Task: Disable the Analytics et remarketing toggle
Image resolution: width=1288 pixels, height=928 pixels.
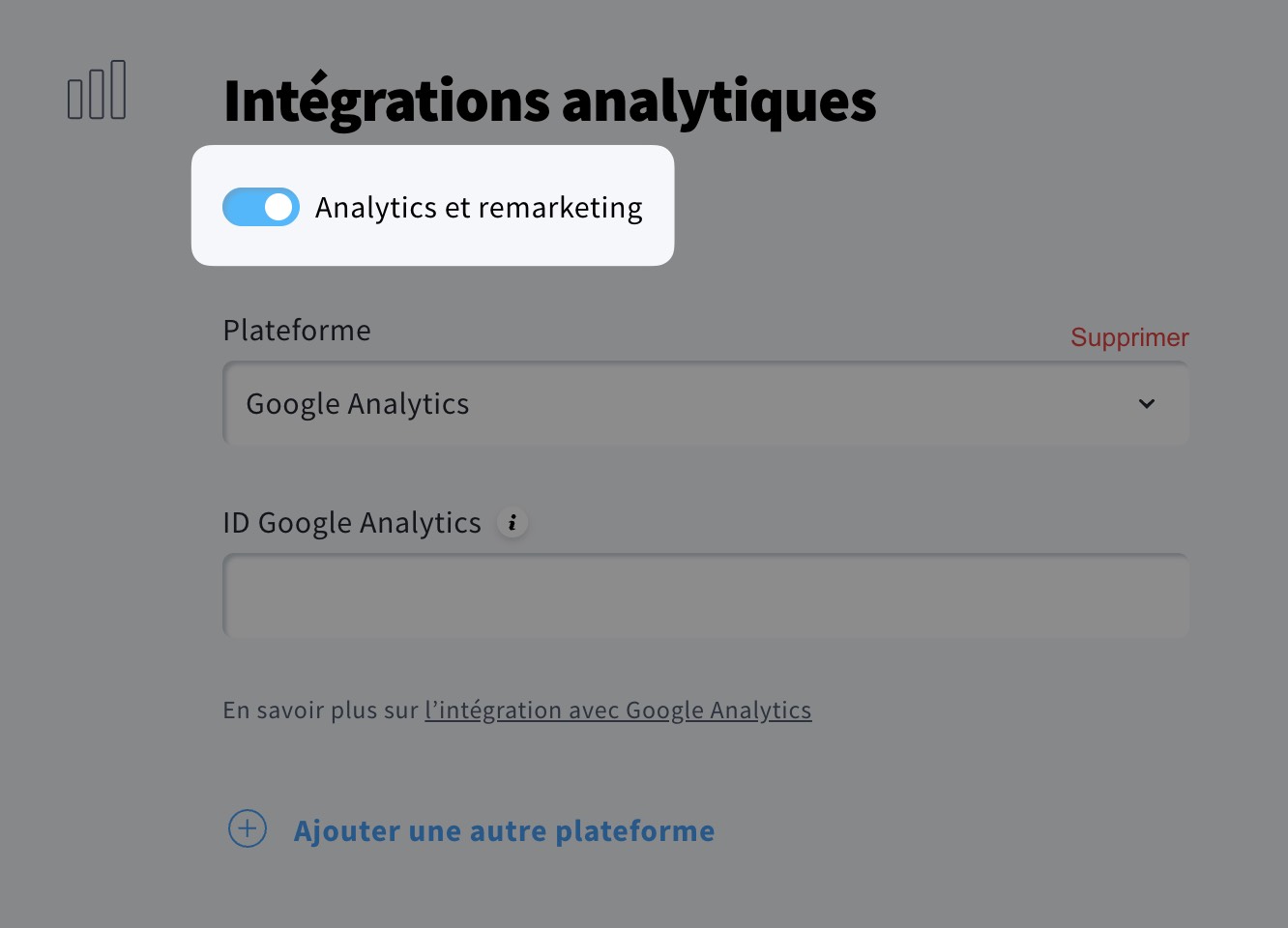Action: (260, 206)
